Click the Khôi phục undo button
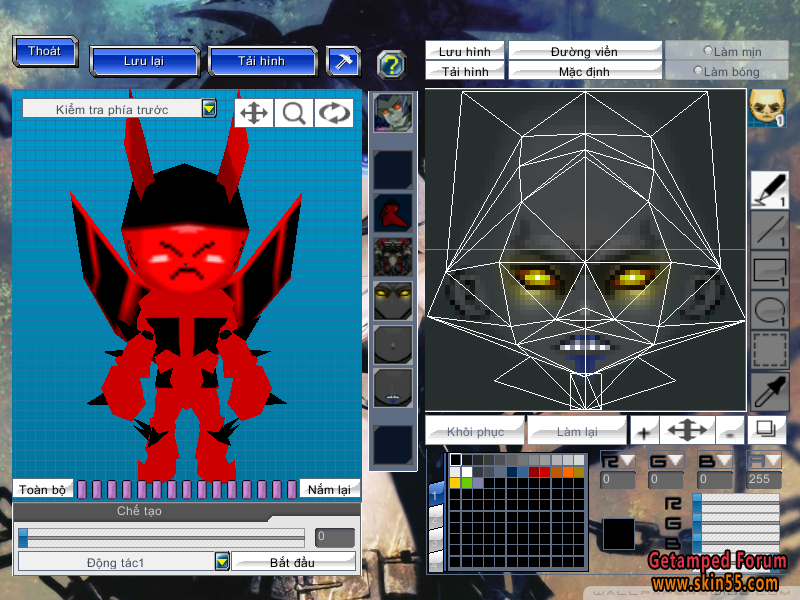800x600 pixels. pyautogui.click(x=475, y=431)
